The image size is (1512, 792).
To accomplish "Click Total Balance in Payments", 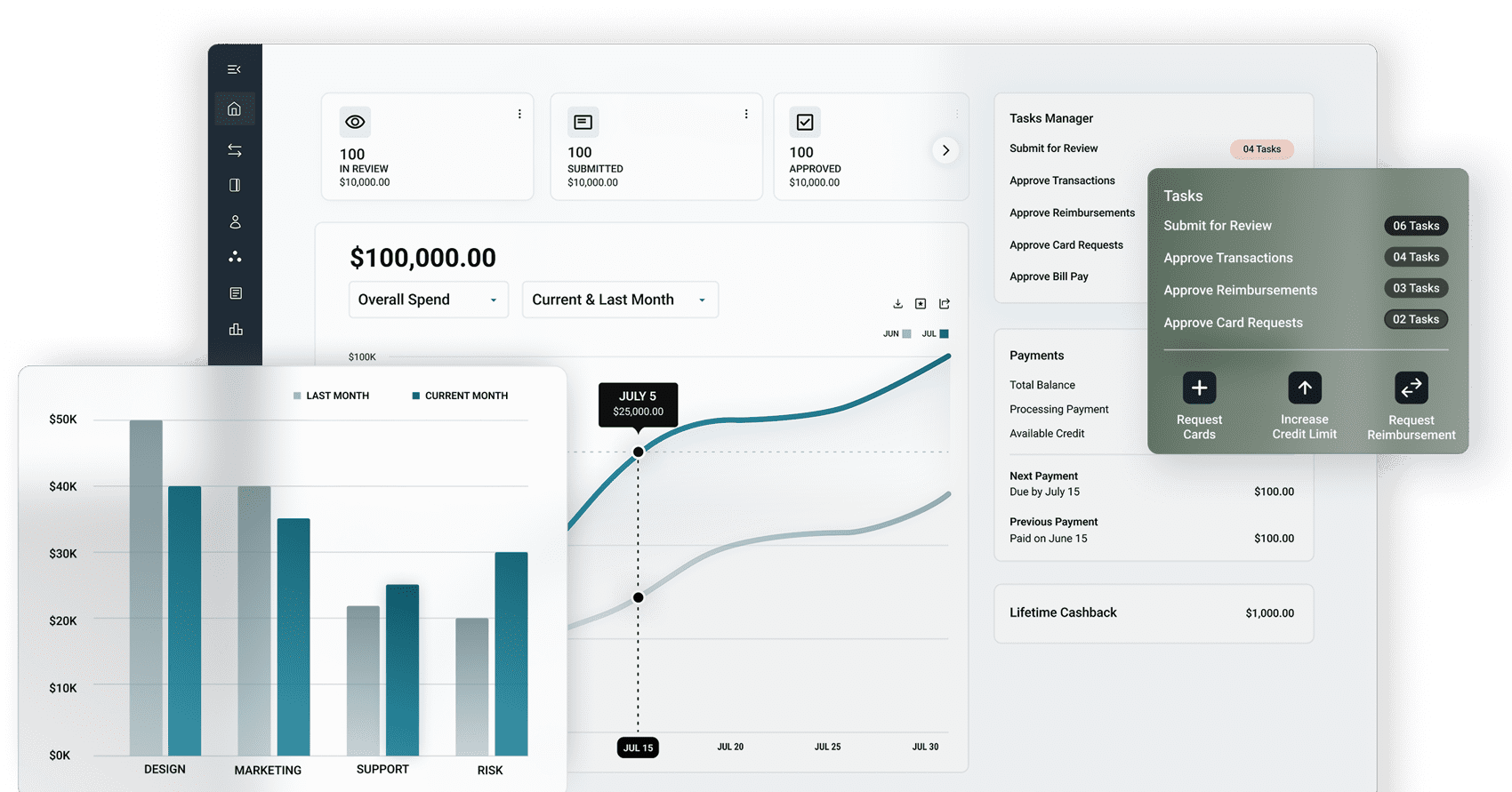I will pos(1042,385).
